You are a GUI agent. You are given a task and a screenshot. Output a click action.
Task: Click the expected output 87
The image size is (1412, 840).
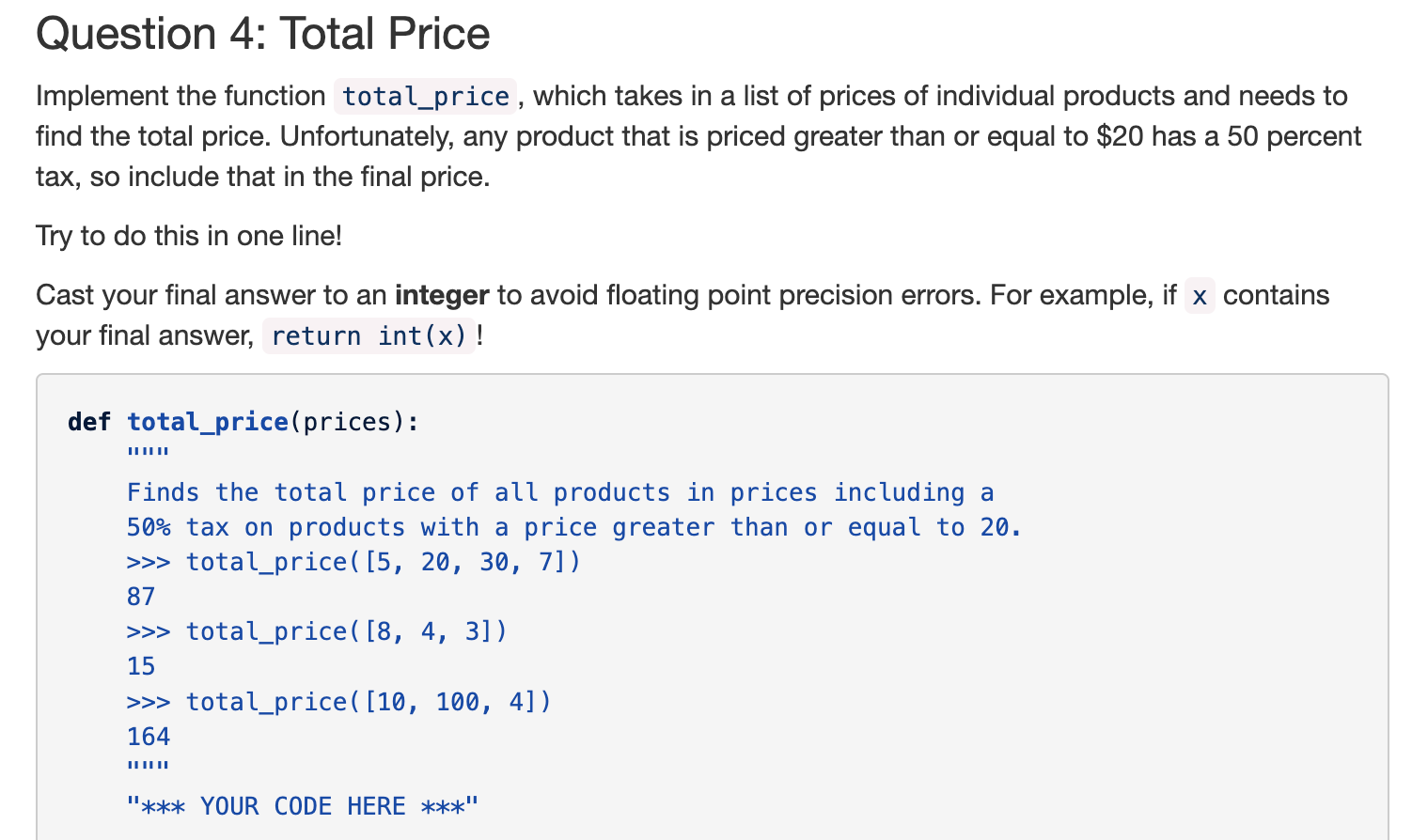coord(141,597)
